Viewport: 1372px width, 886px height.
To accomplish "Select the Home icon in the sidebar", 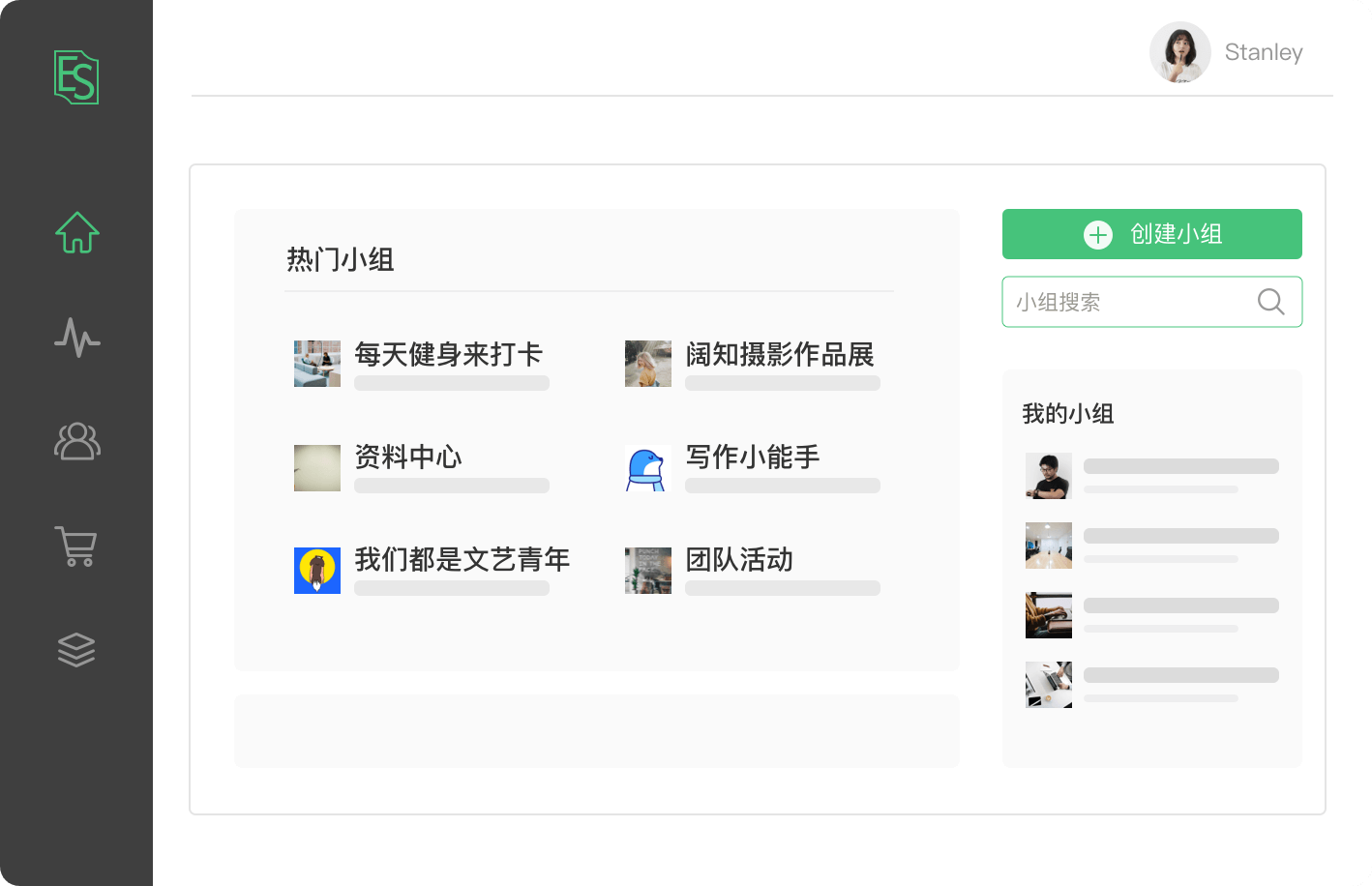I will (x=77, y=232).
